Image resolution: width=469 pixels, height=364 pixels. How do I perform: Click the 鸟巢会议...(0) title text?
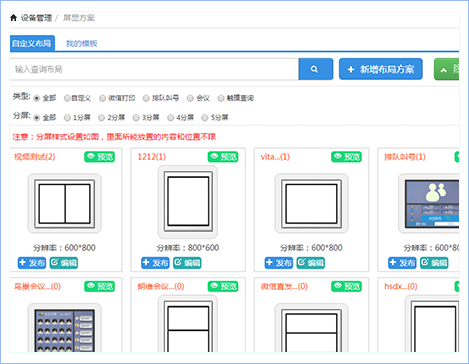coord(37,286)
